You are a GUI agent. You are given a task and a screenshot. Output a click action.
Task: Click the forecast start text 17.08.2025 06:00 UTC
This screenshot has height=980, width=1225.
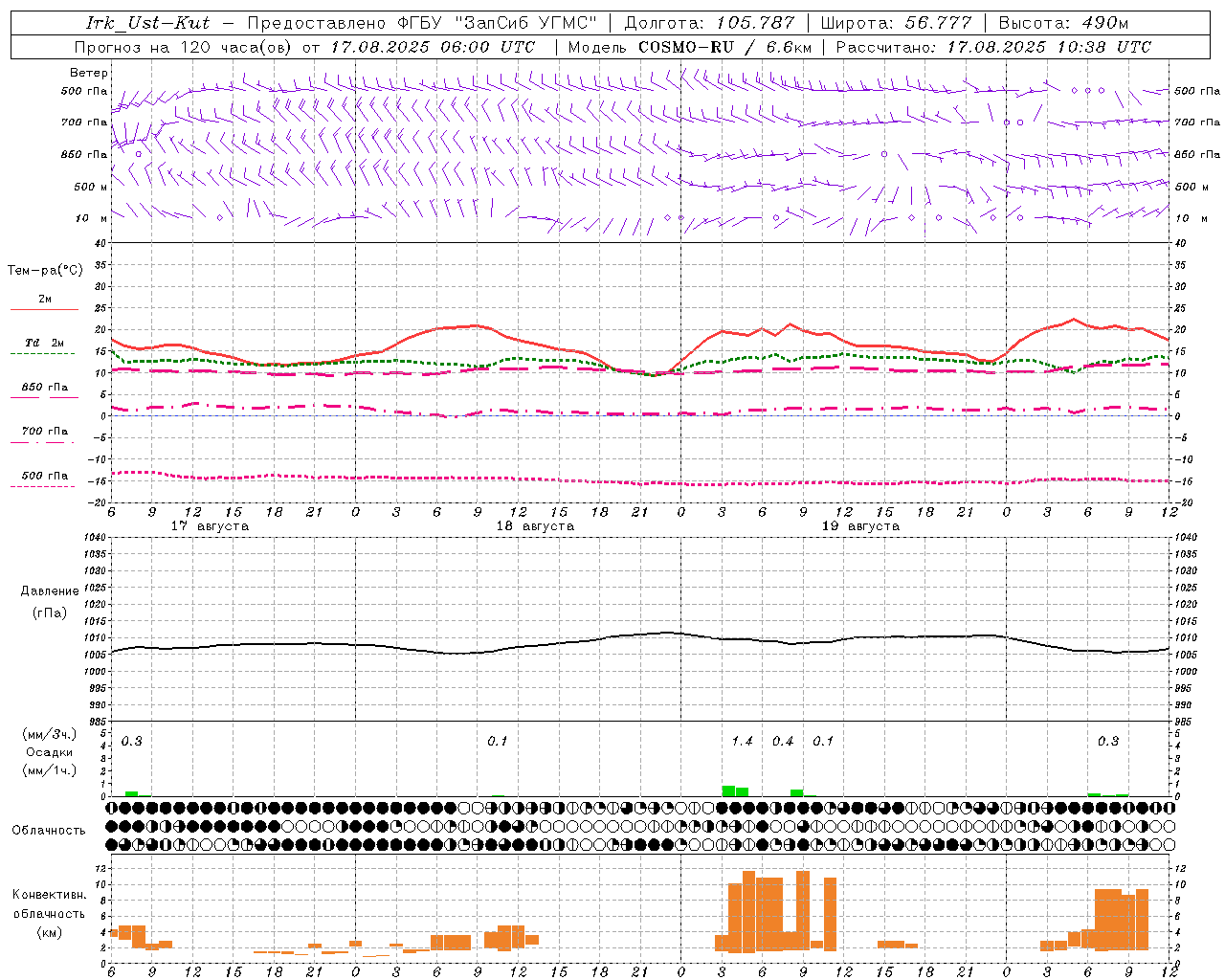(x=434, y=47)
